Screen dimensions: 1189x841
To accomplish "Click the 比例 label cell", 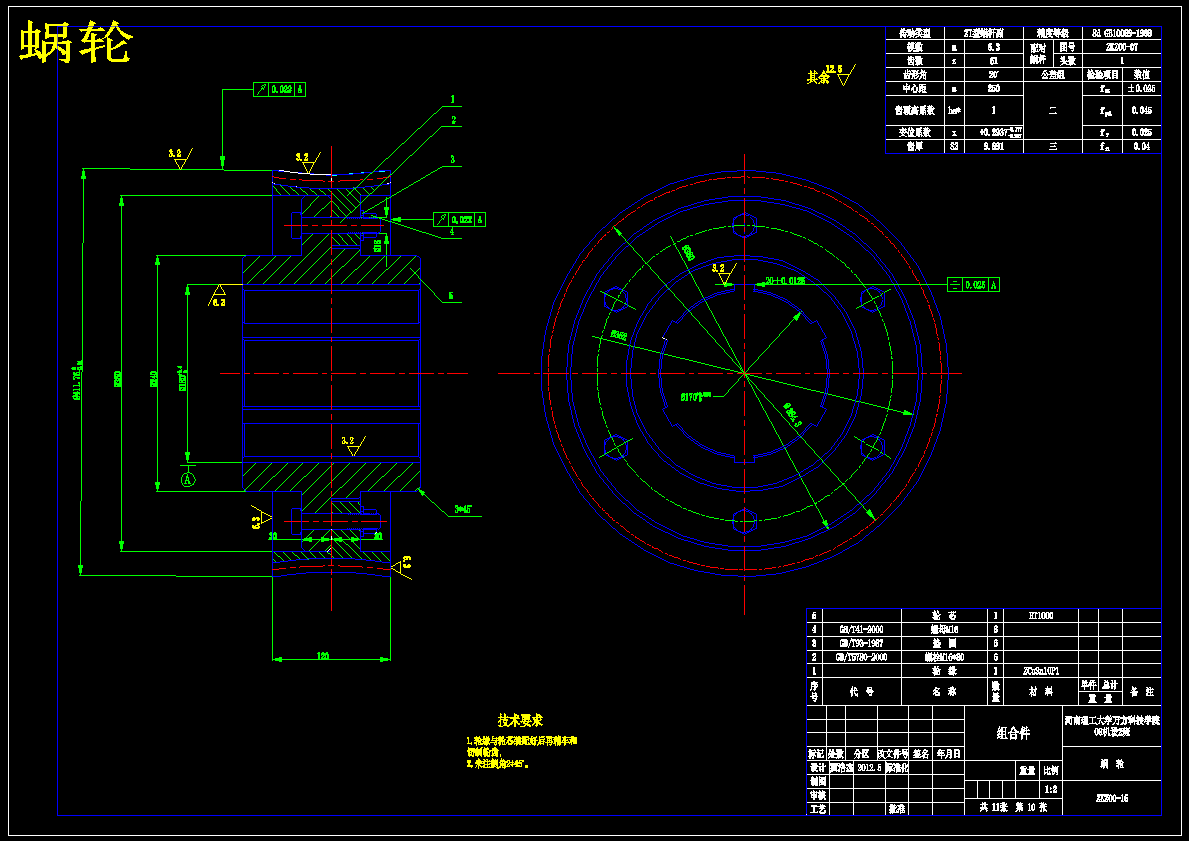I will click(x=1050, y=770).
